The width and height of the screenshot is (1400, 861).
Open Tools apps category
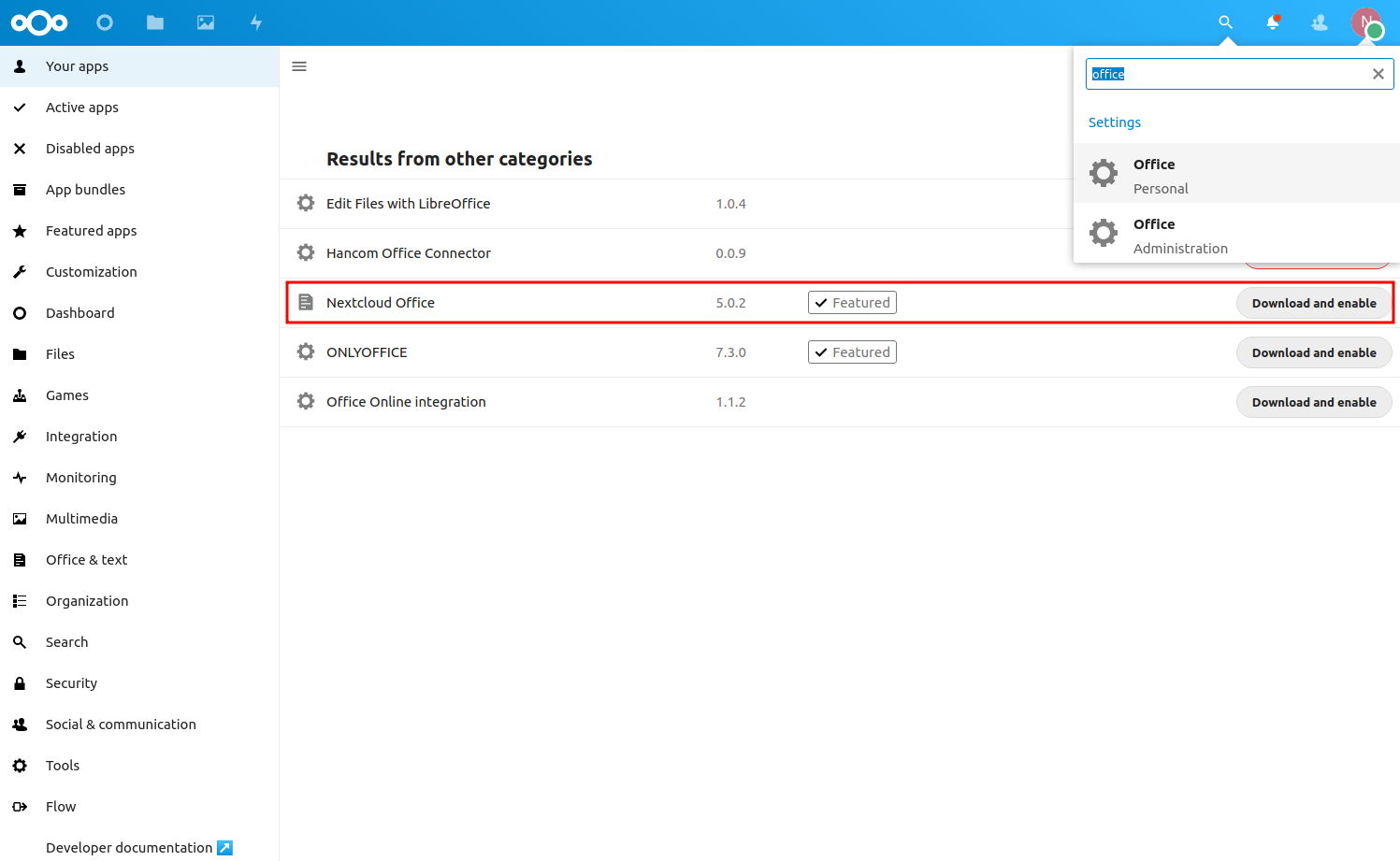[139, 766]
